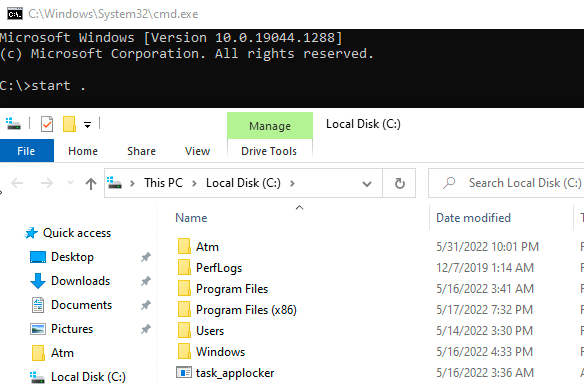Image resolution: width=584 pixels, height=384 pixels.
Task: Click This PC in the address bar
Action: tap(164, 183)
